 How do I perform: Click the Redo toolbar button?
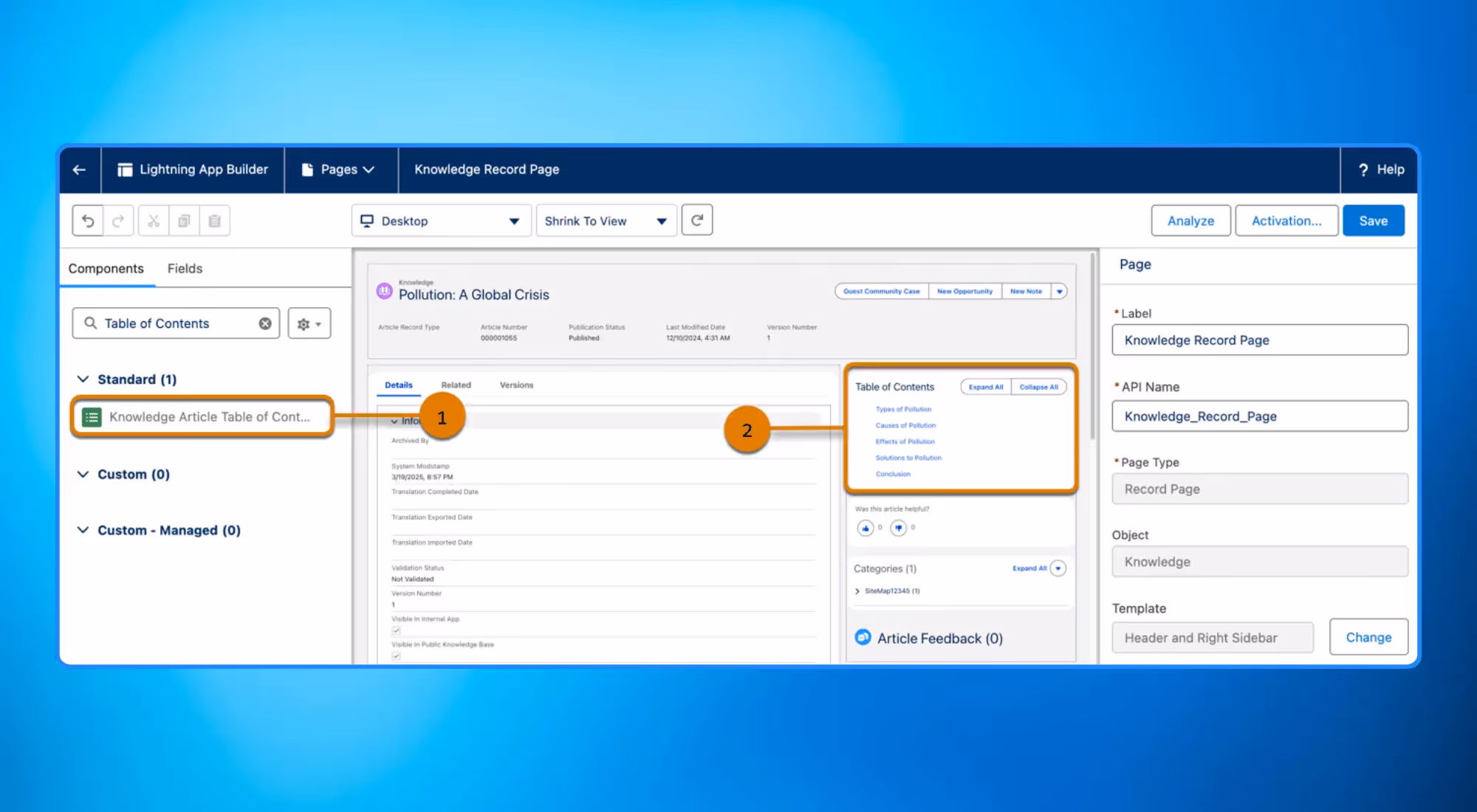click(118, 221)
